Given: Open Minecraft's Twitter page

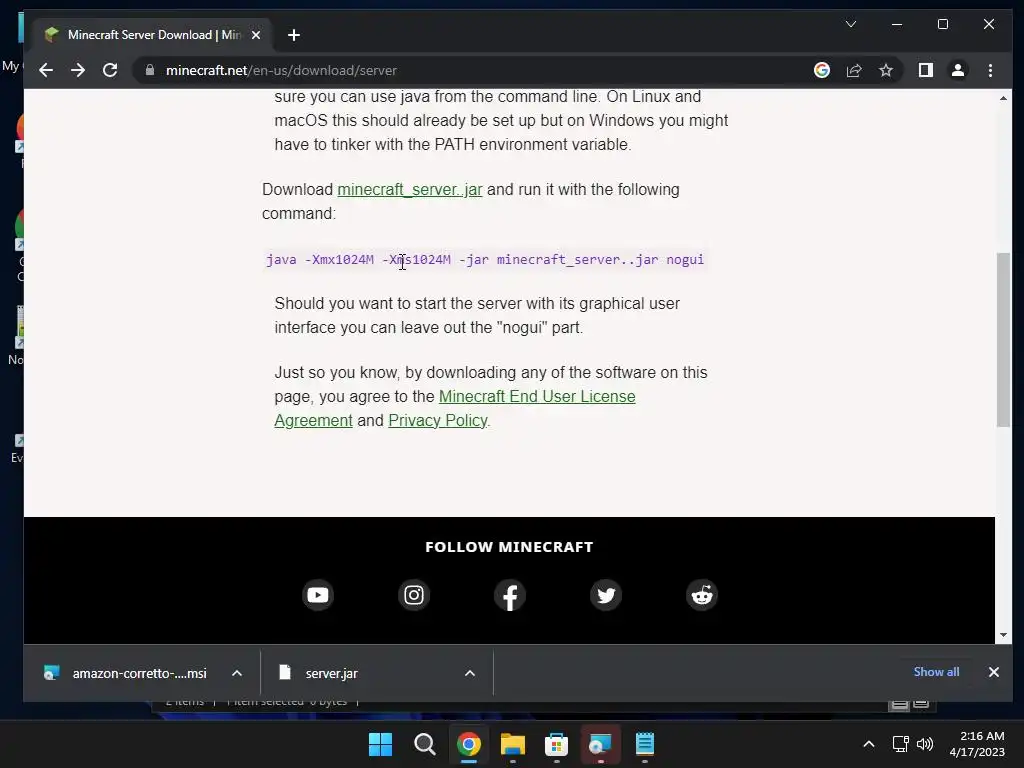Looking at the screenshot, I should click(x=606, y=595).
